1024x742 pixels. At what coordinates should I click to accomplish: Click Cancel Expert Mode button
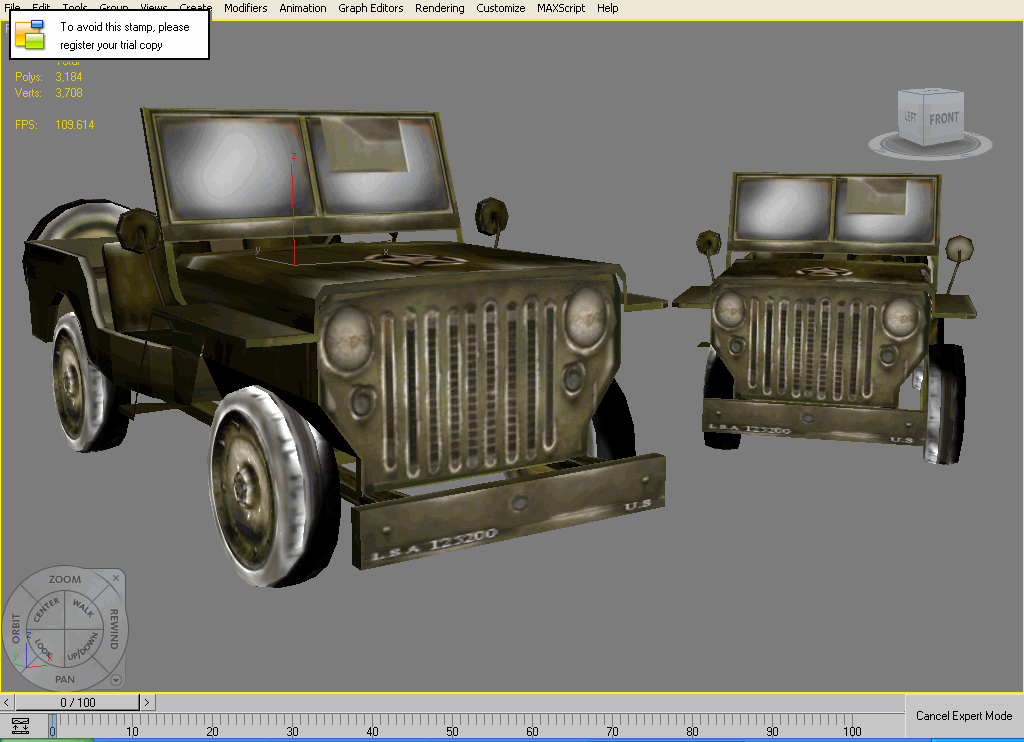[x=964, y=716]
